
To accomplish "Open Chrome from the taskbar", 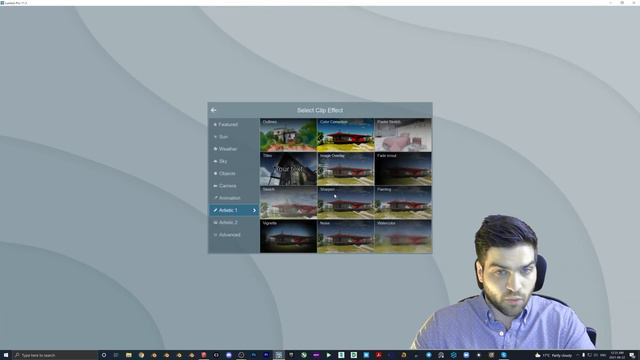I will pyautogui.click(x=141, y=355).
